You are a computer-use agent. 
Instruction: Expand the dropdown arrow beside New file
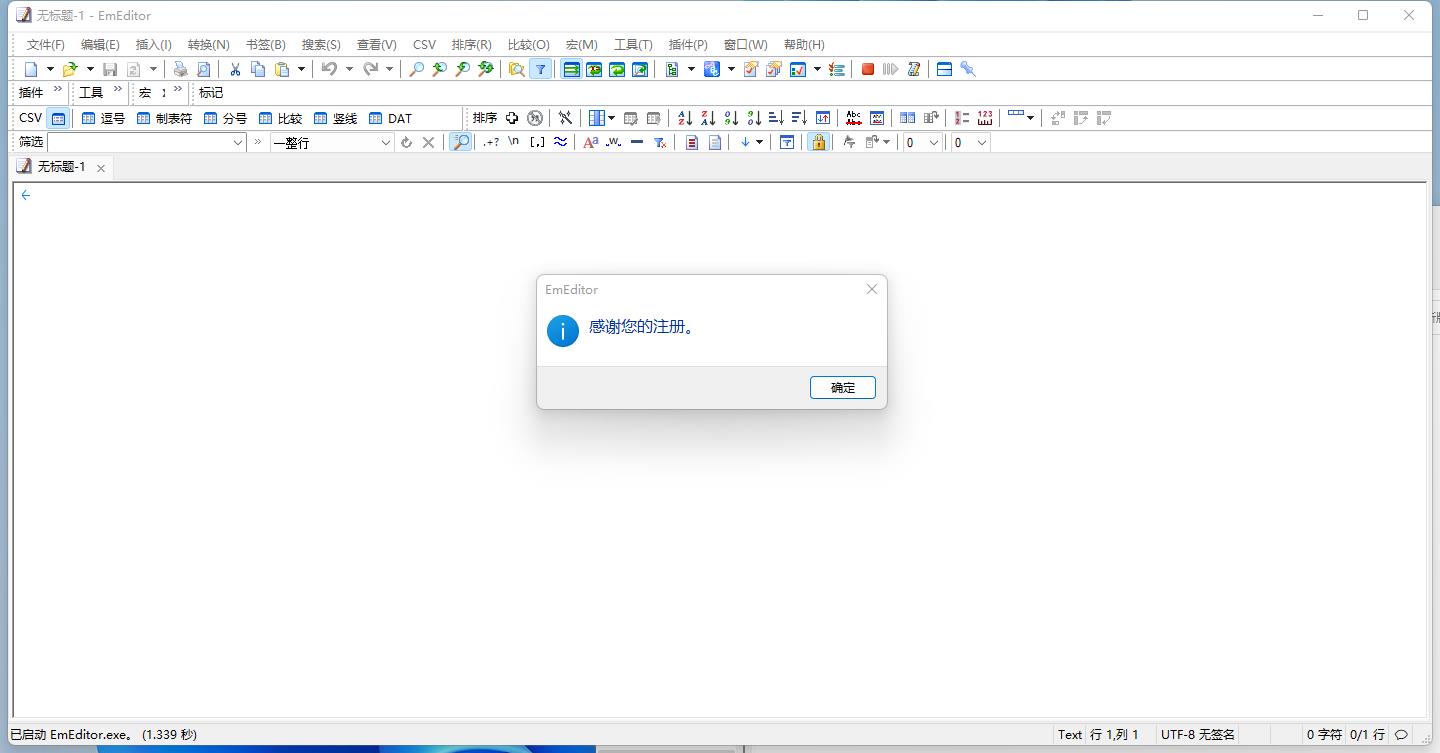point(50,69)
